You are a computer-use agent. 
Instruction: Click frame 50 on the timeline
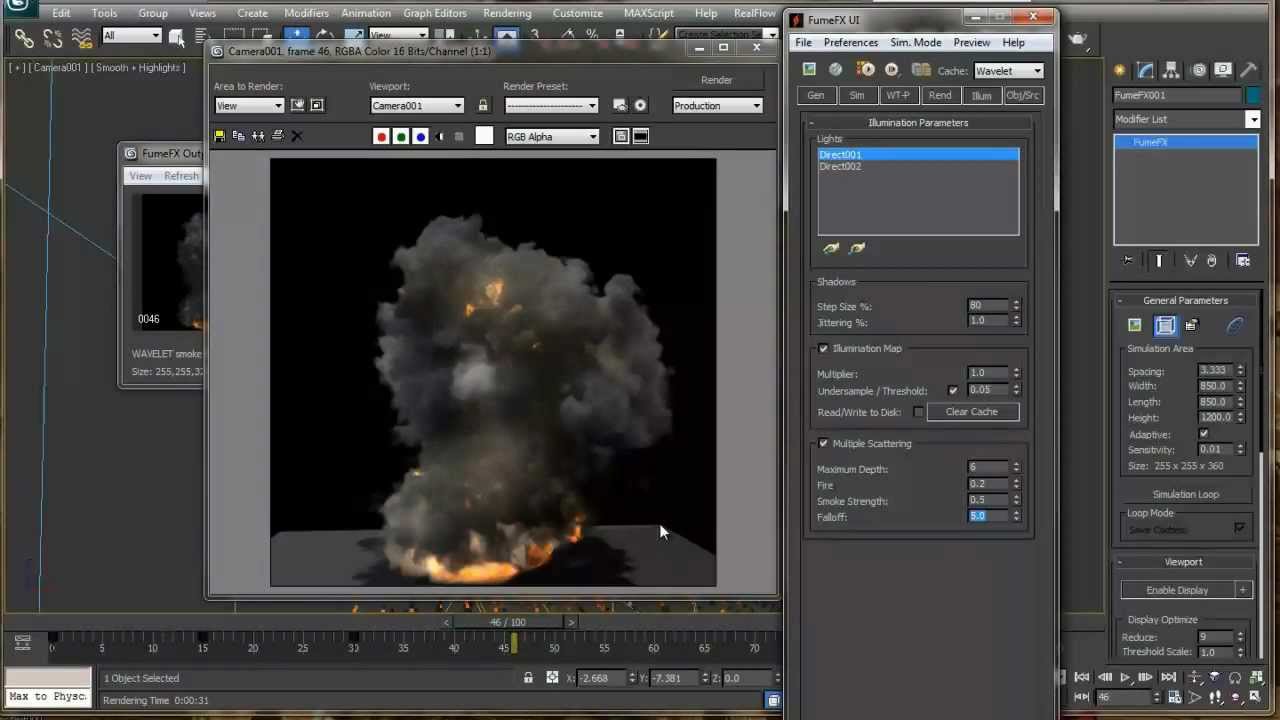coord(553,648)
